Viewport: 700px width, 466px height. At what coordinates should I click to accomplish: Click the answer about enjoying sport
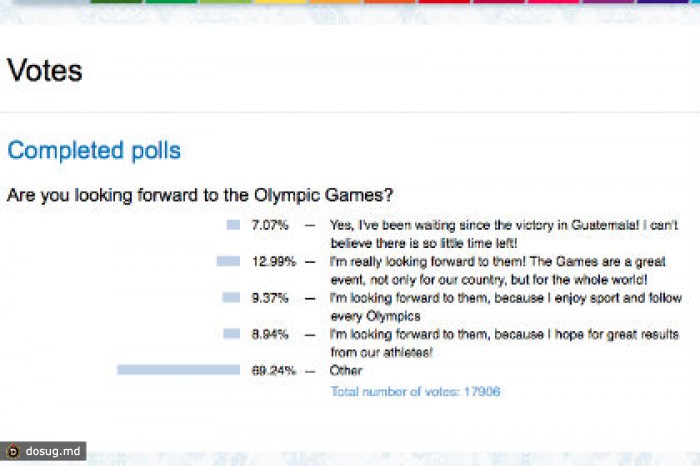506,307
